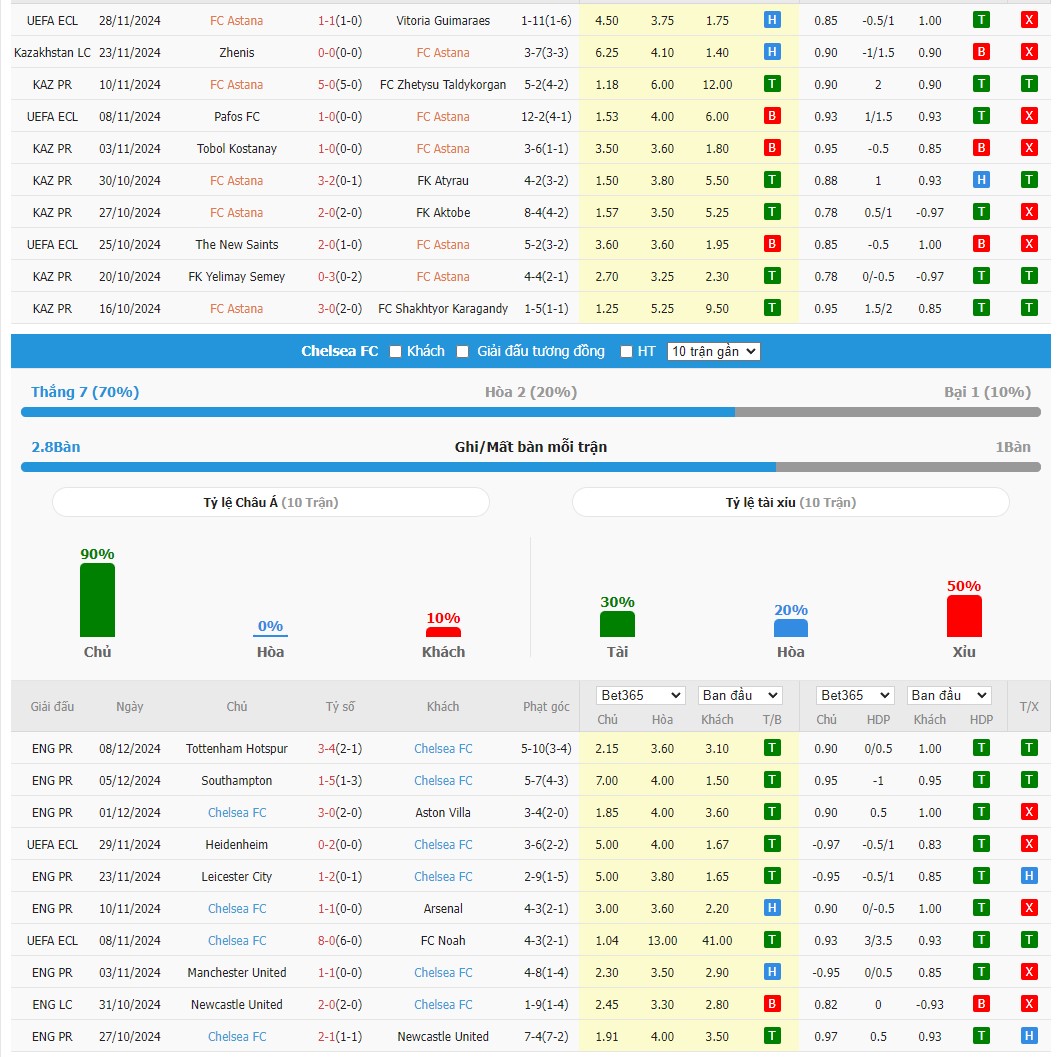Open the Bet365 dropdown above the Chủ/Hòa/Khách odds
The width and height of the screenshot is (1061, 1057).
(640, 696)
